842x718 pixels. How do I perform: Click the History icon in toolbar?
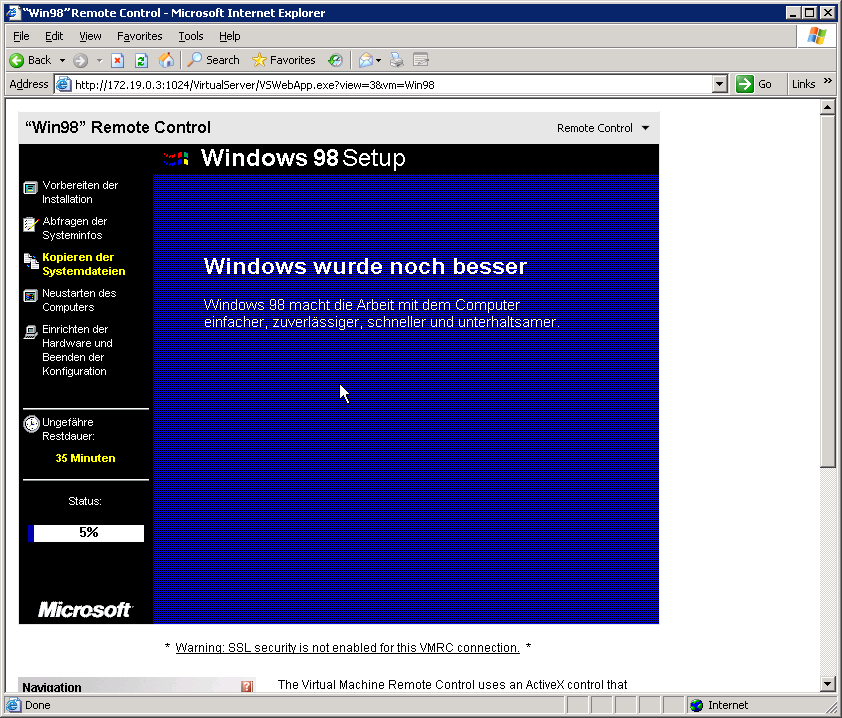[336, 60]
